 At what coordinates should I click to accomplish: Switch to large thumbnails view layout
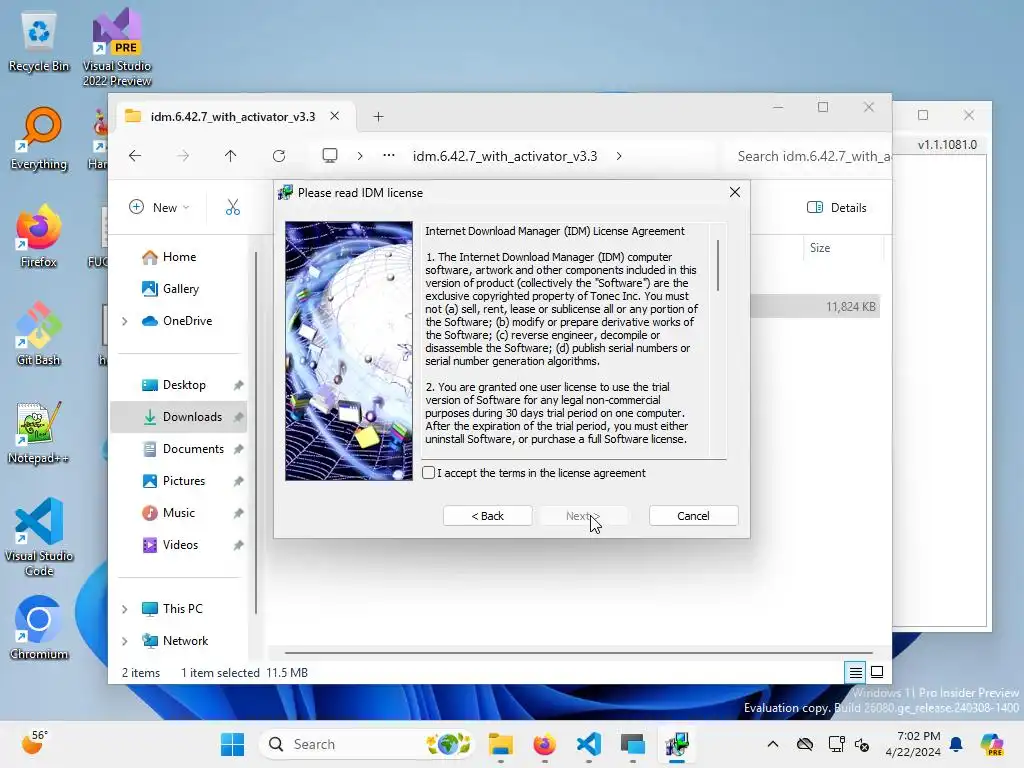877,672
